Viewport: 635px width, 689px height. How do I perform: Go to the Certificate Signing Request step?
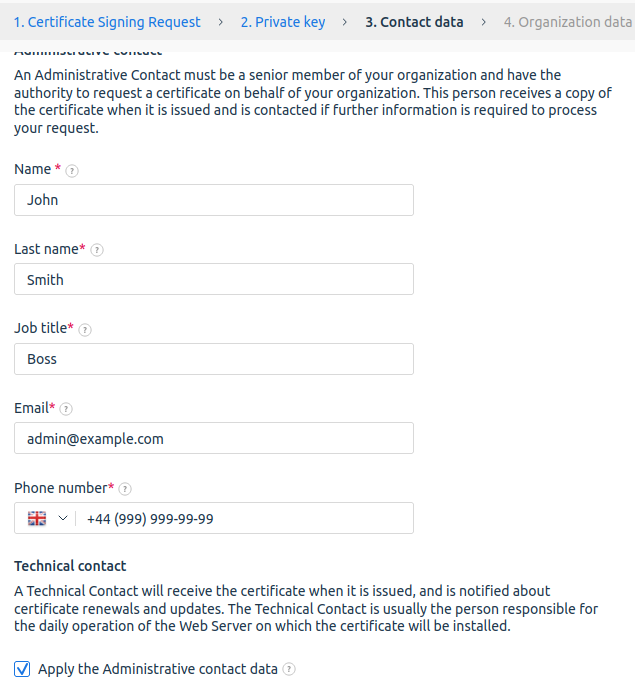coord(107,22)
